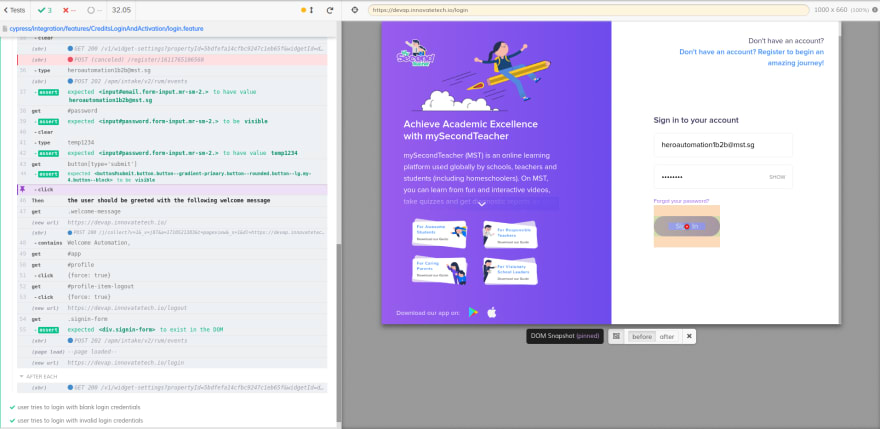Select the 'contains Welcome Automation,' command row
This screenshot has height=429, width=880.
[172, 243]
